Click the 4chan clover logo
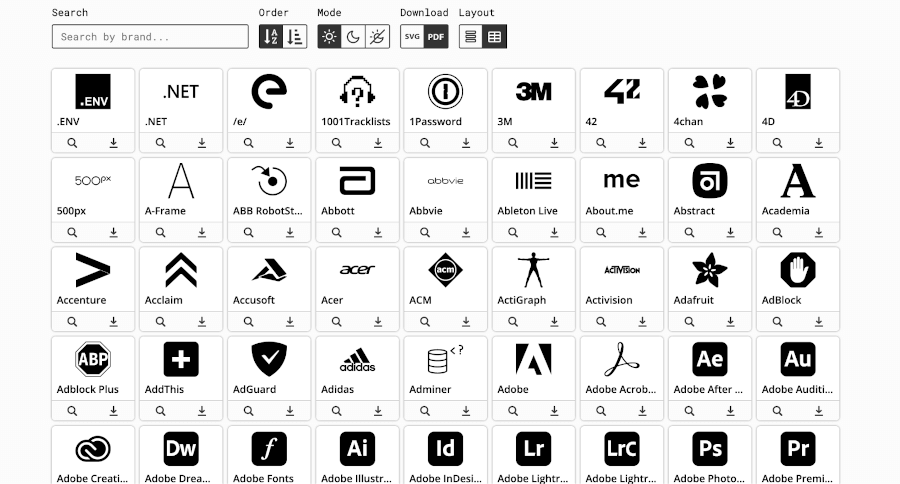Image resolution: width=900 pixels, height=484 pixels. pyautogui.click(x=710, y=91)
